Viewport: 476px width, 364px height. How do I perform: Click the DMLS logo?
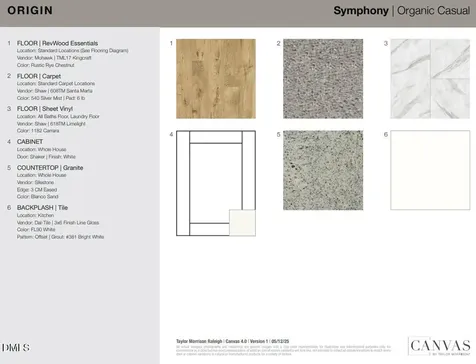click(16, 348)
